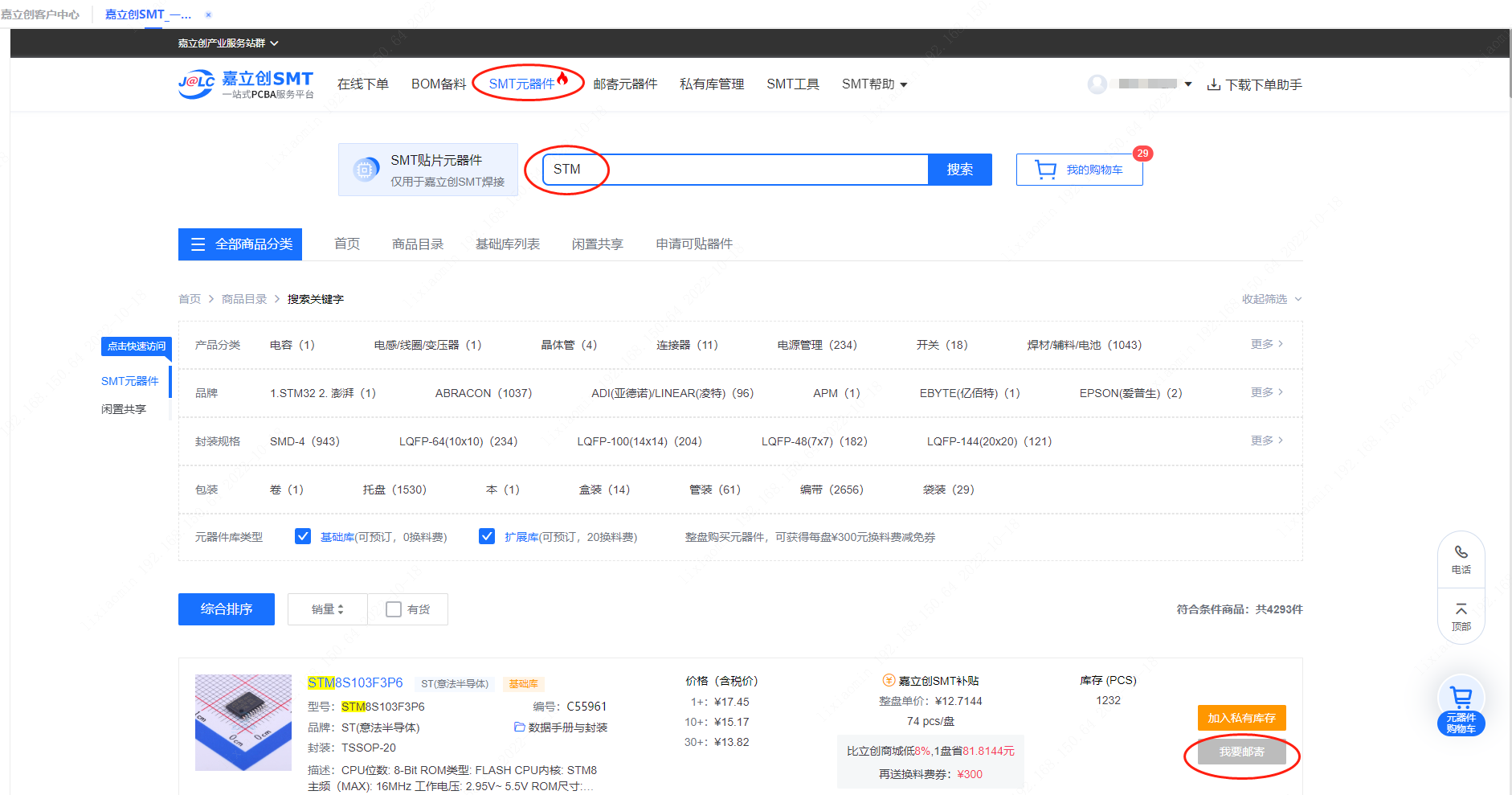Click the back-to-top arrow icon

coord(1461,610)
